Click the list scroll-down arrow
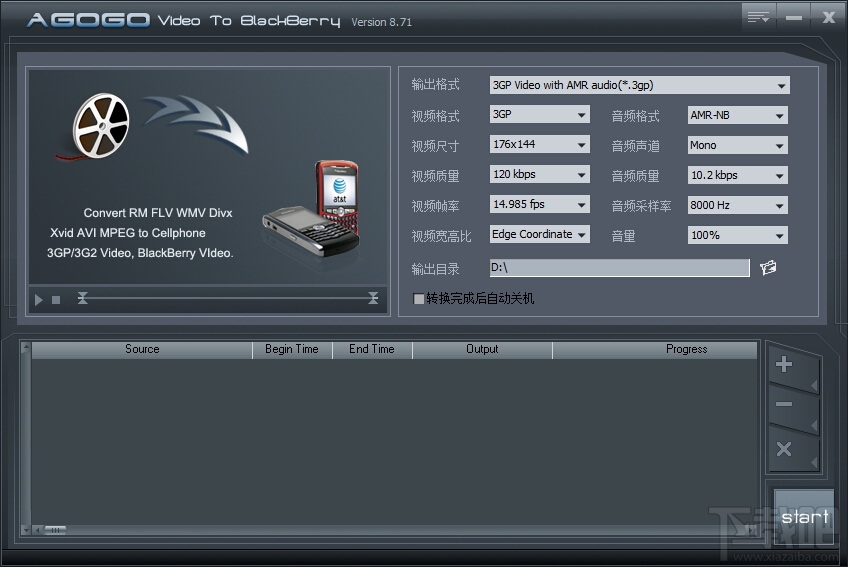The height and width of the screenshot is (567, 848). (25, 530)
